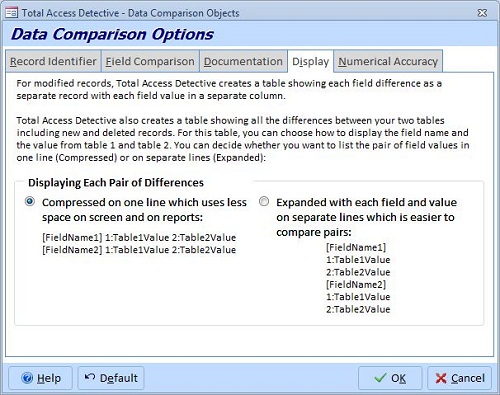Click the Help button
500x395 pixels.
pos(40,378)
